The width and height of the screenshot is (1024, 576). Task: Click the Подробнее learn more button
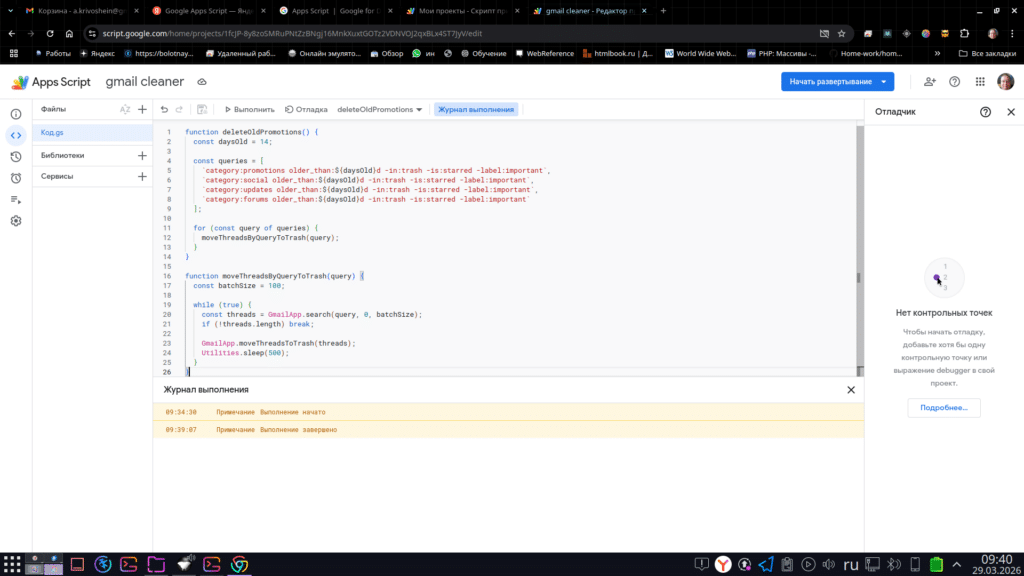point(944,407)
